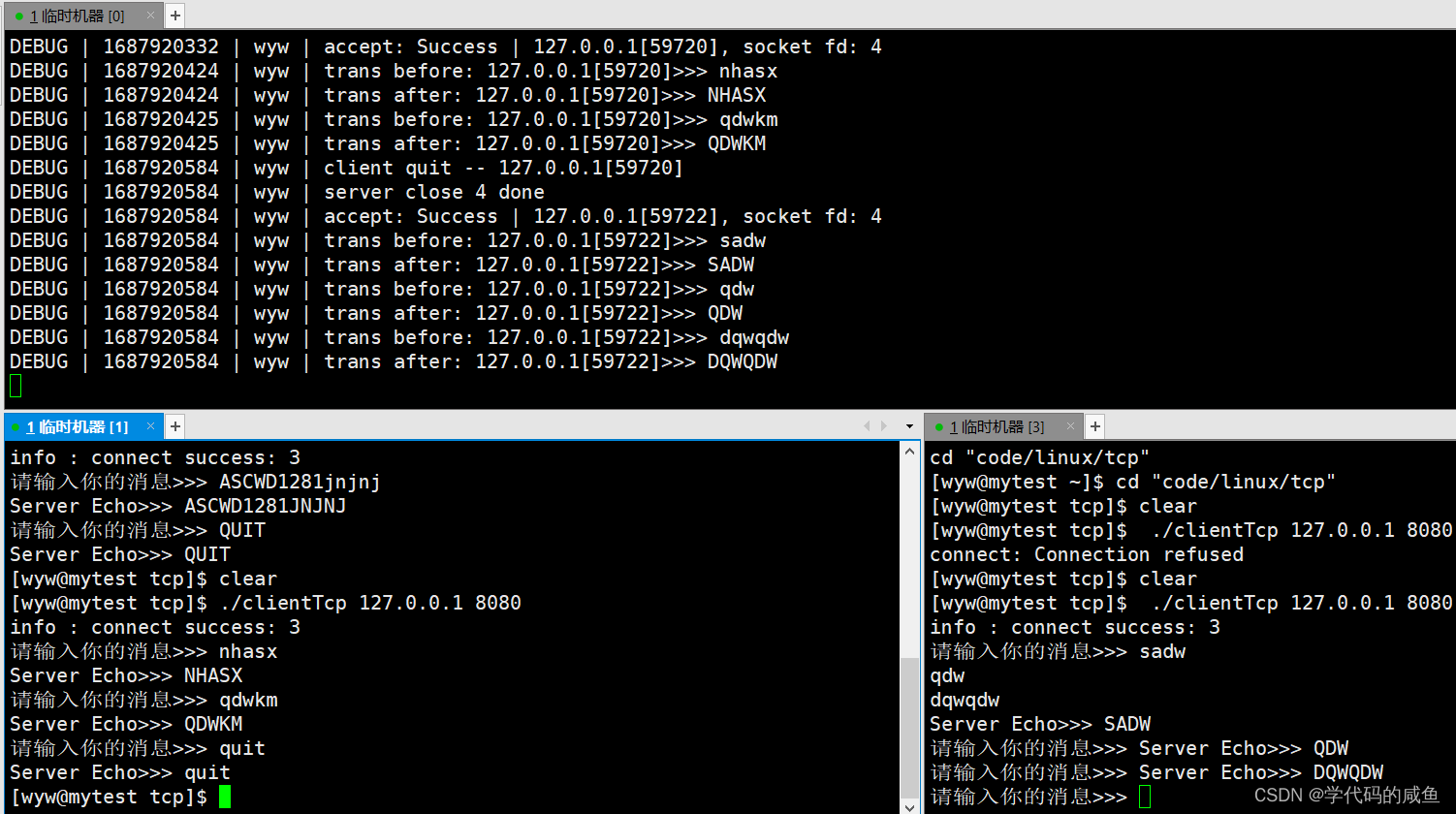
Task: Click the ./clientTcp command line in pane [1]
Action: 266,603
